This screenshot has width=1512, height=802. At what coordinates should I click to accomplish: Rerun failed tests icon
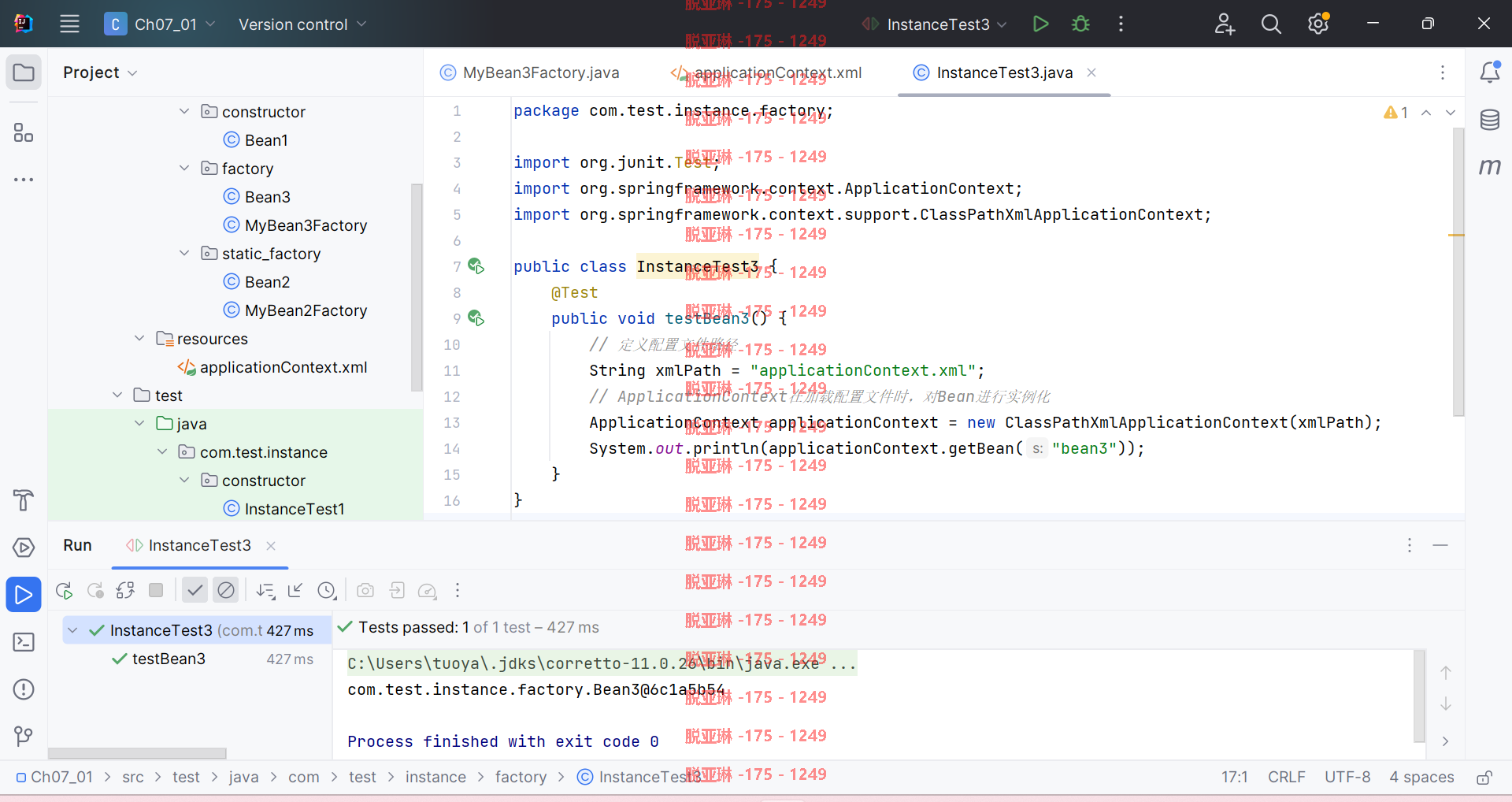click(95, 590)
